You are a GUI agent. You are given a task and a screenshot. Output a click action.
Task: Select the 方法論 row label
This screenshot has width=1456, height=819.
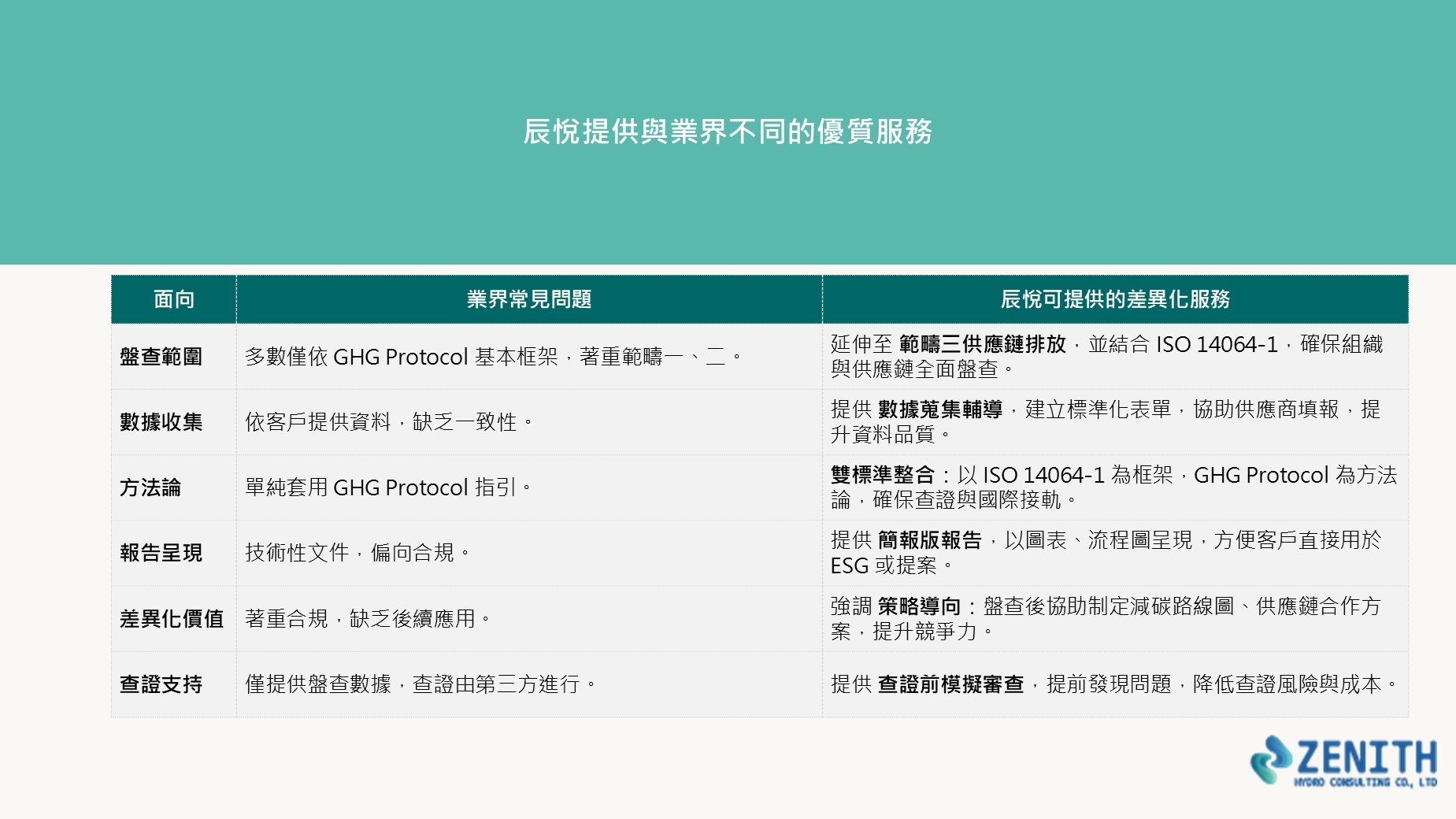point(150,487)
